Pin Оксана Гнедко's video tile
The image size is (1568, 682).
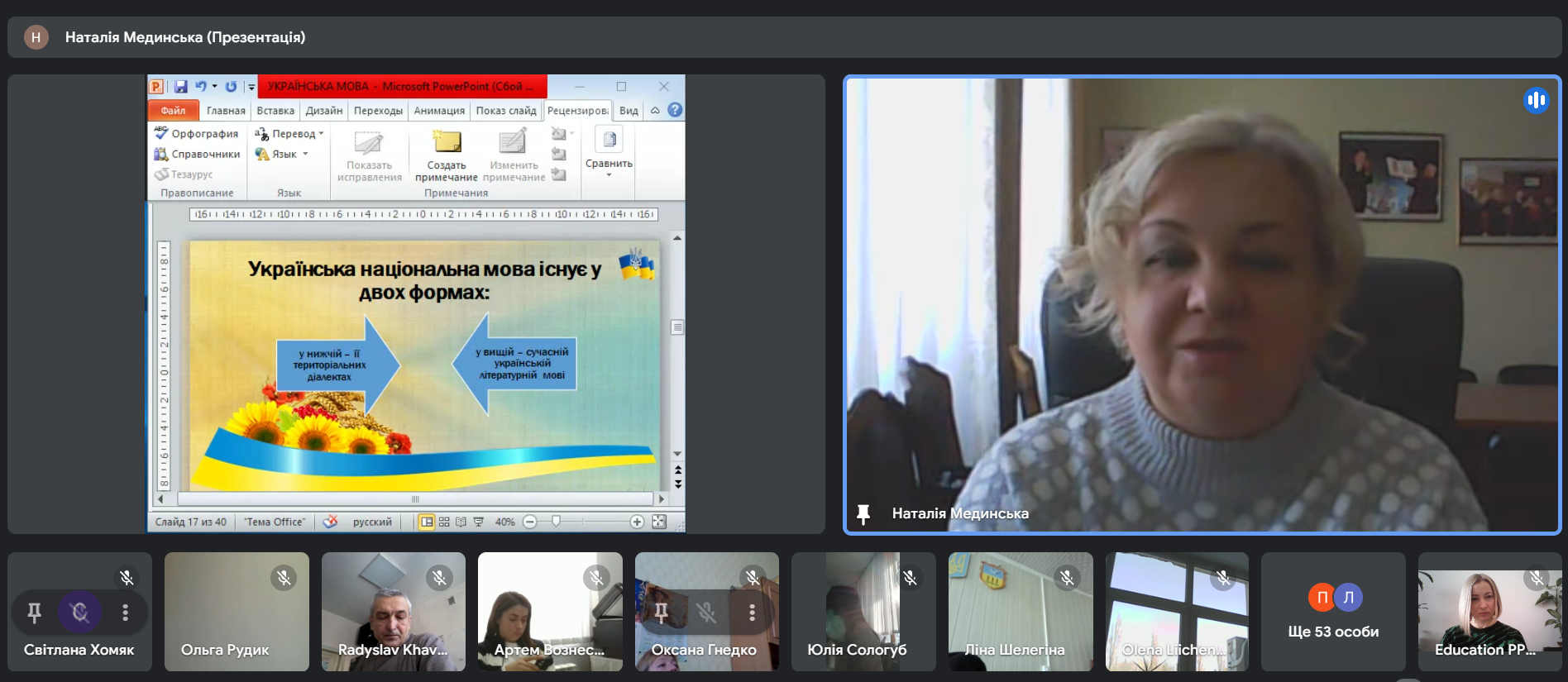pos(661,613)
